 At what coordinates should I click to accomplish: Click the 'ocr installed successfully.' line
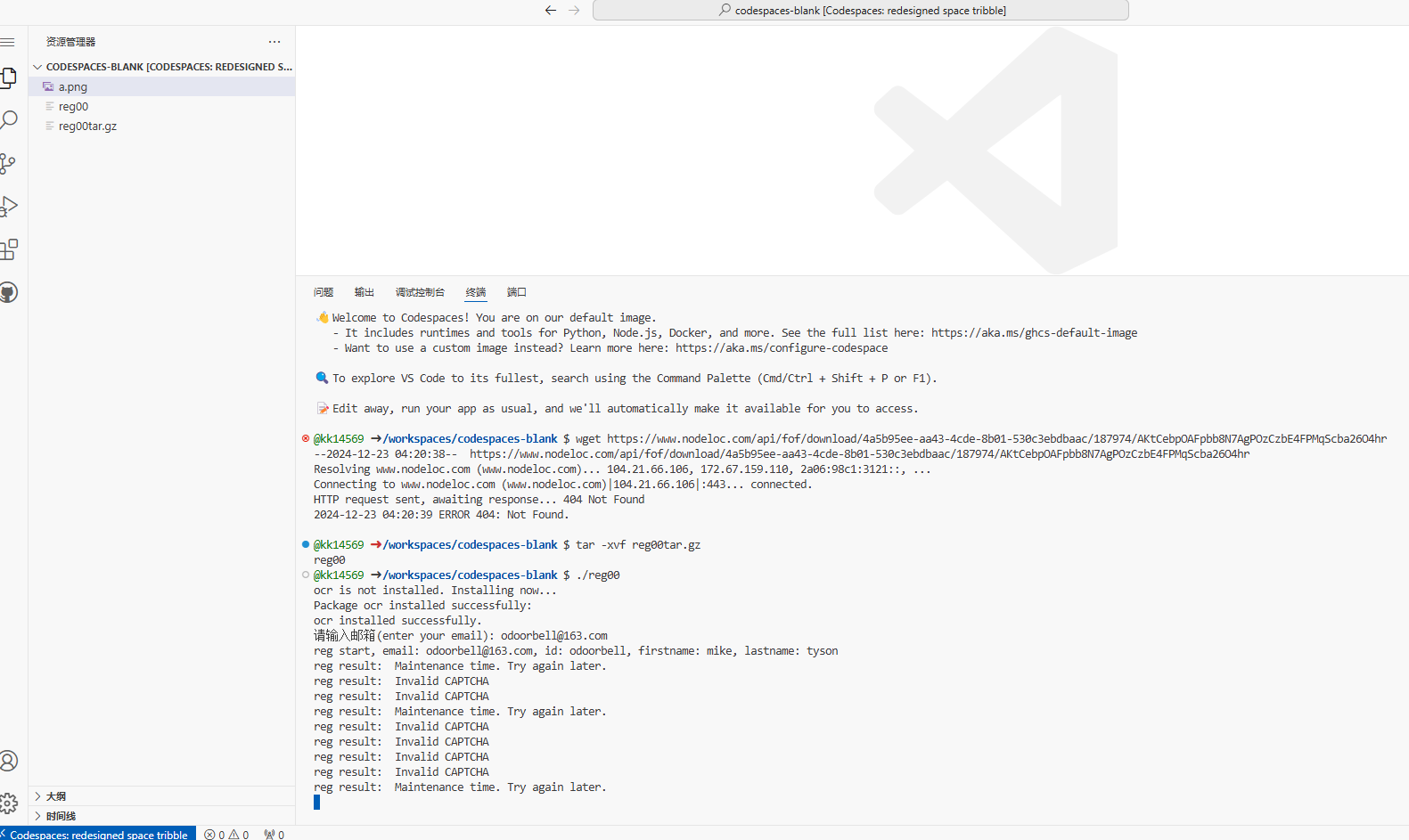397,621
